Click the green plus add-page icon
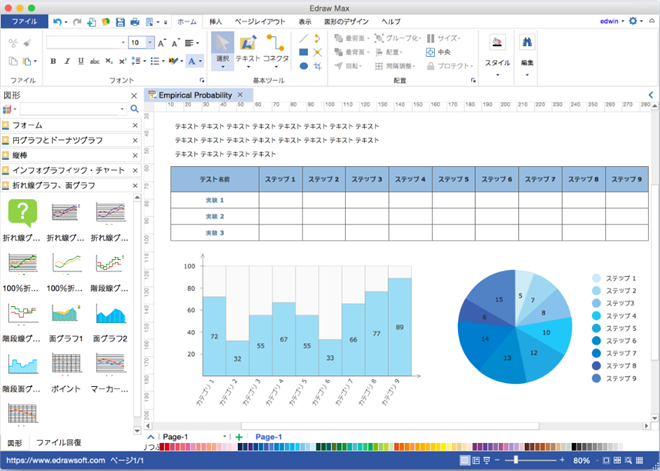The image size is (660, 471). point(238,437)
